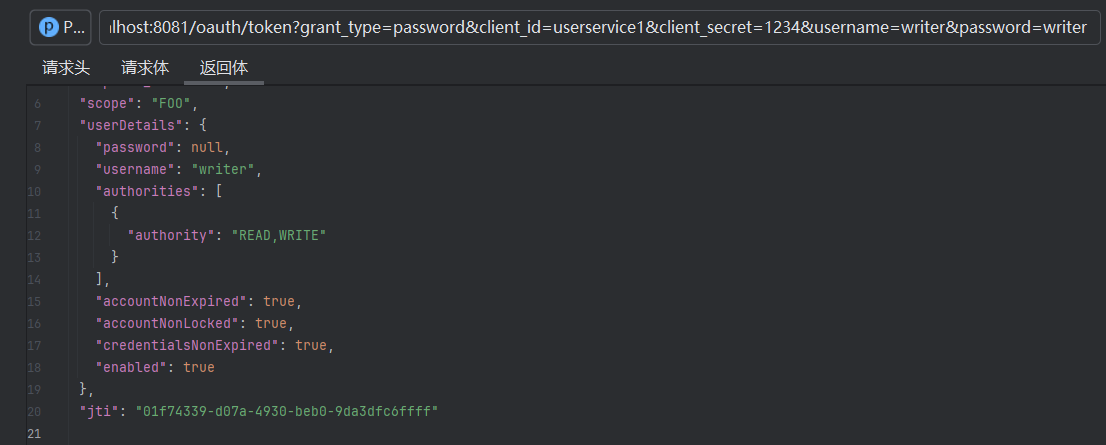Click empty line 21 in the editor

coord(300,433)
